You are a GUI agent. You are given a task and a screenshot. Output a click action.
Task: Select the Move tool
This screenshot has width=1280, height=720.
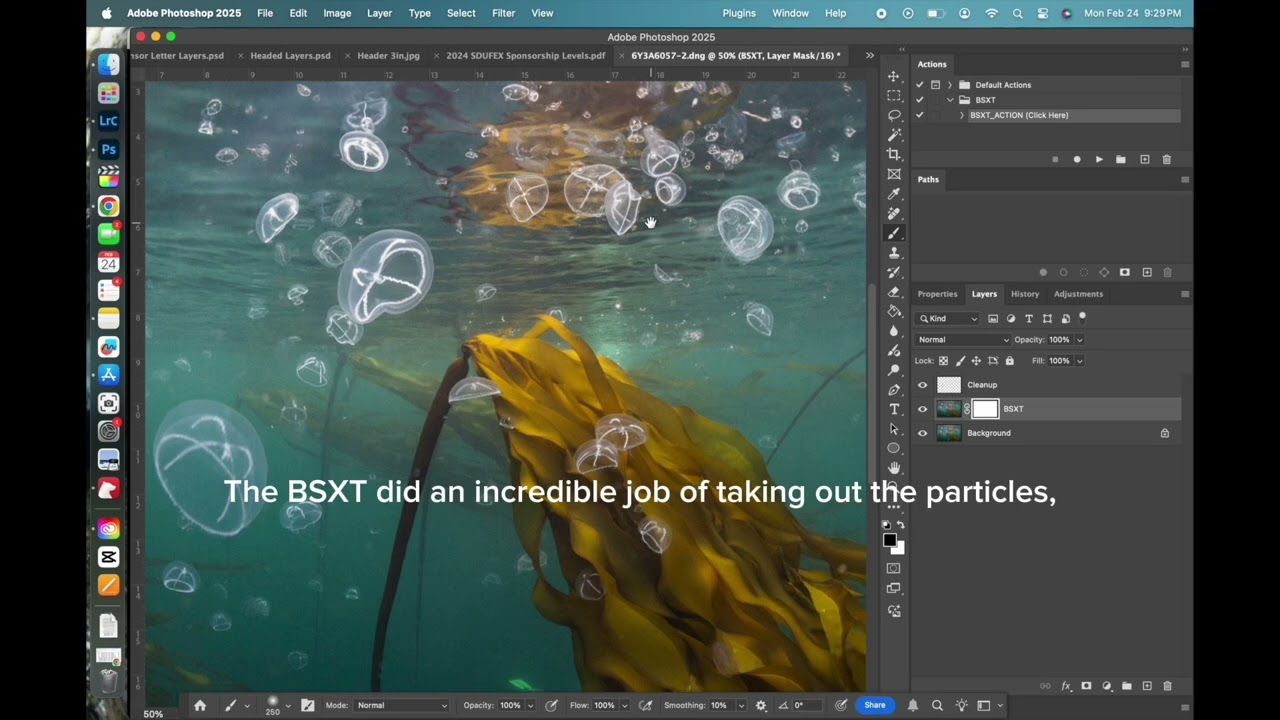894,76
